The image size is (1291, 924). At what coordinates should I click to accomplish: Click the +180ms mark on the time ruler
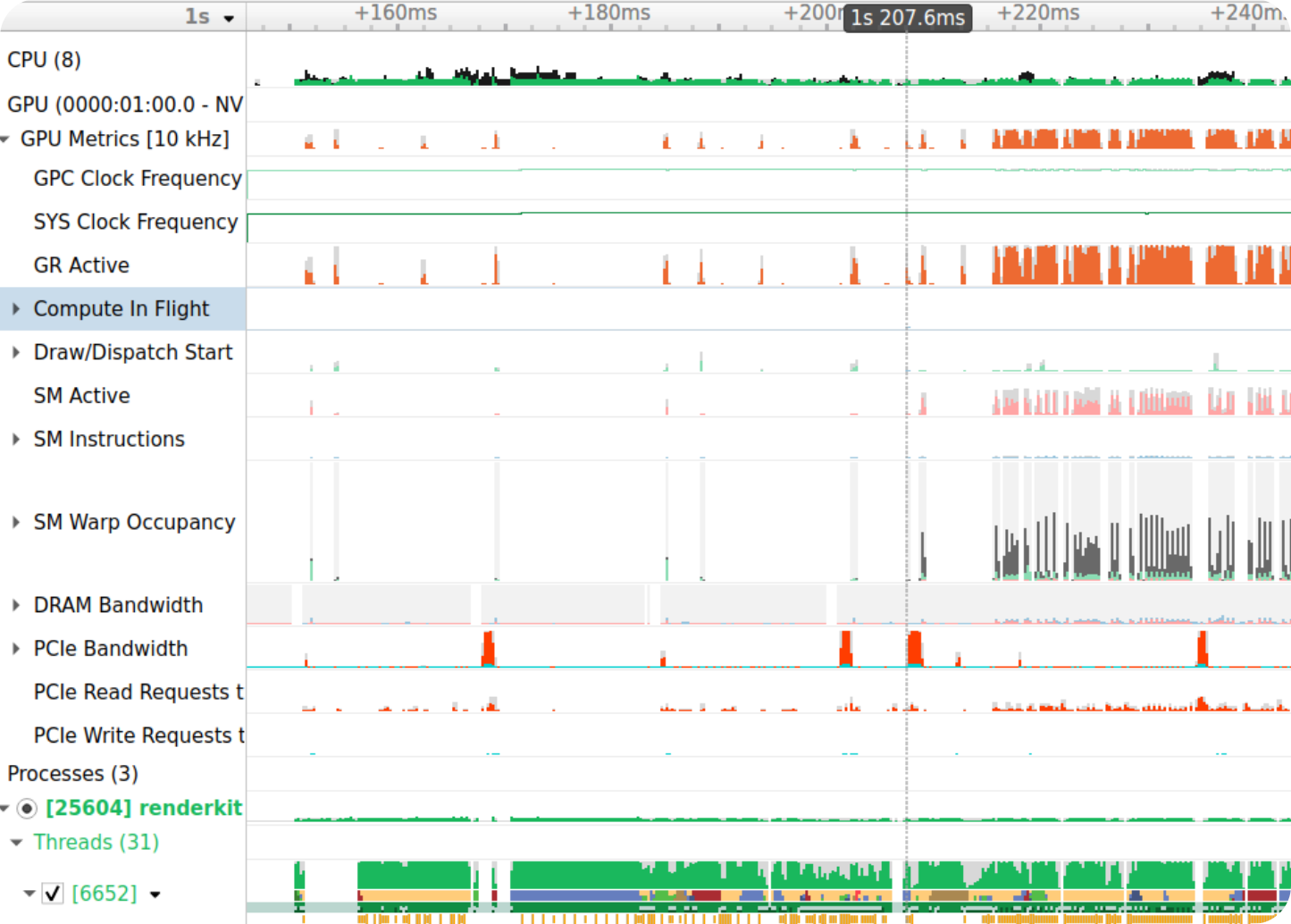pos(610,13)
